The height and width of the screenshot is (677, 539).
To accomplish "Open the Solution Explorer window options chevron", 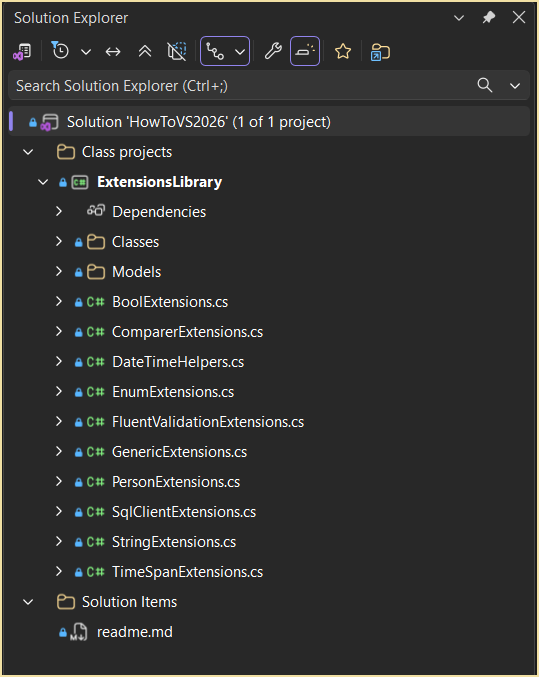I will (459, 18).
